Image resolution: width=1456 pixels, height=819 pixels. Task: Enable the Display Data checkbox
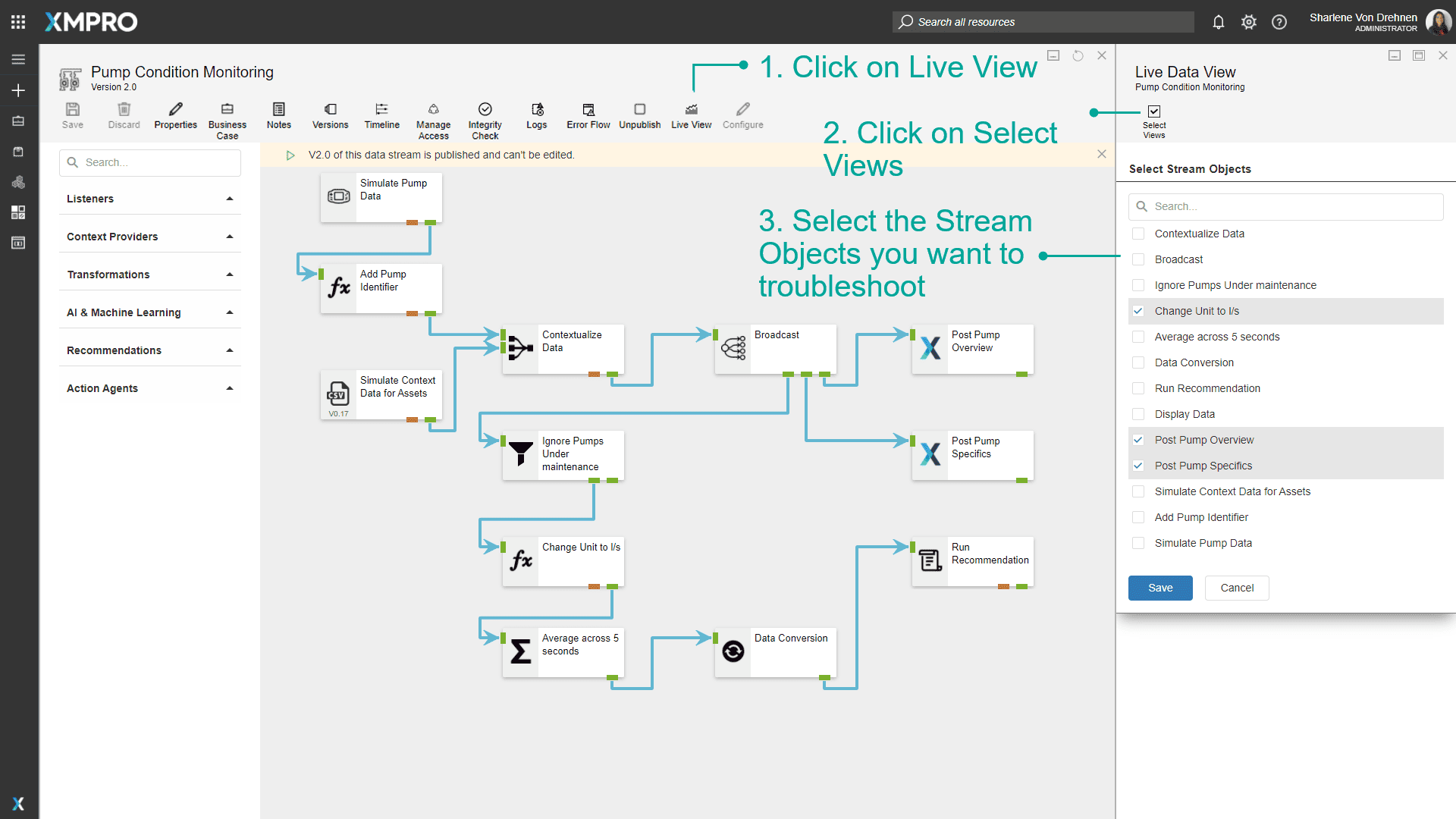click(x=1138, y=414)
